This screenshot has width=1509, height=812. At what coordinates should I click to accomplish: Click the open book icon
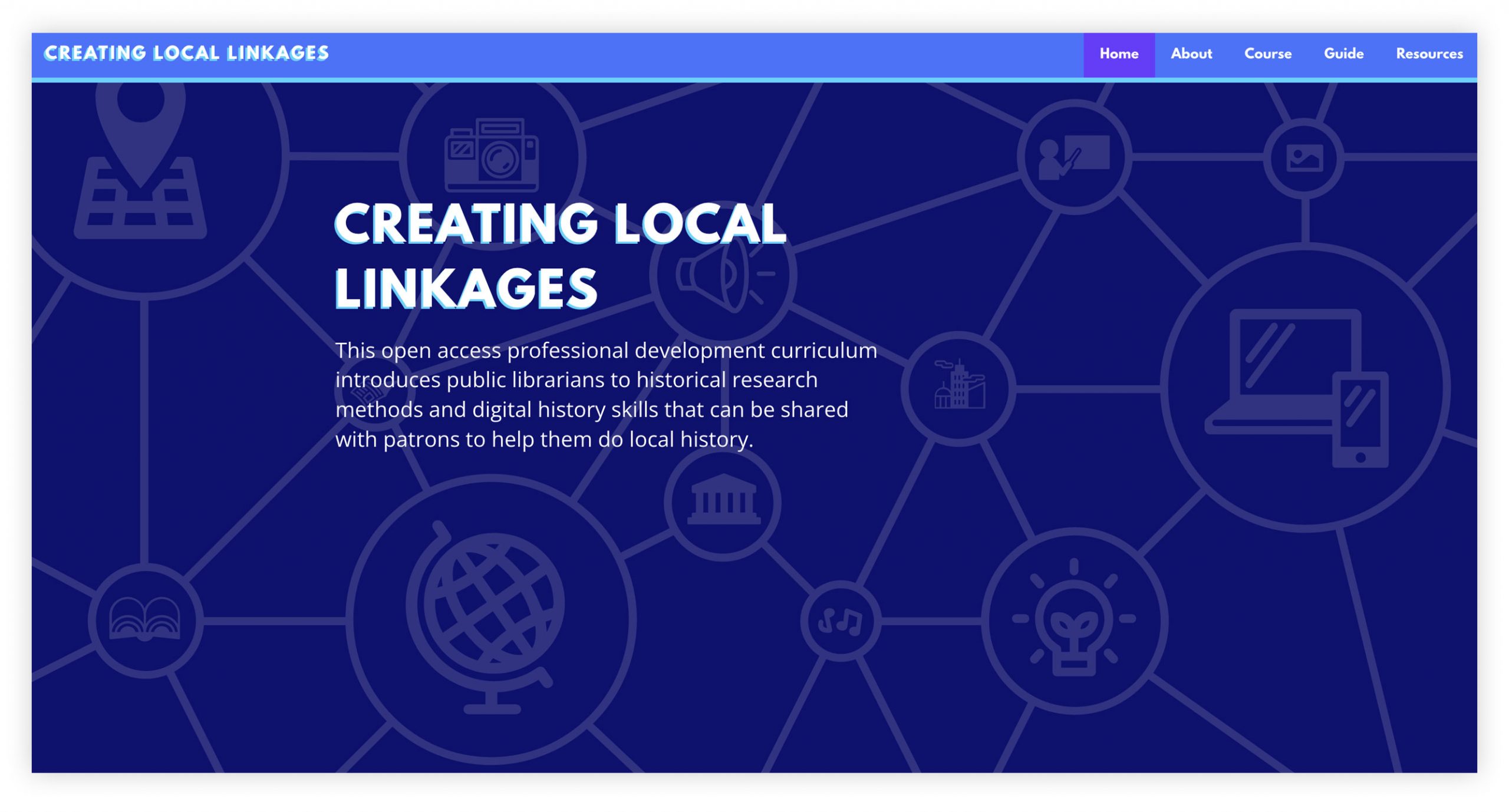145,619
